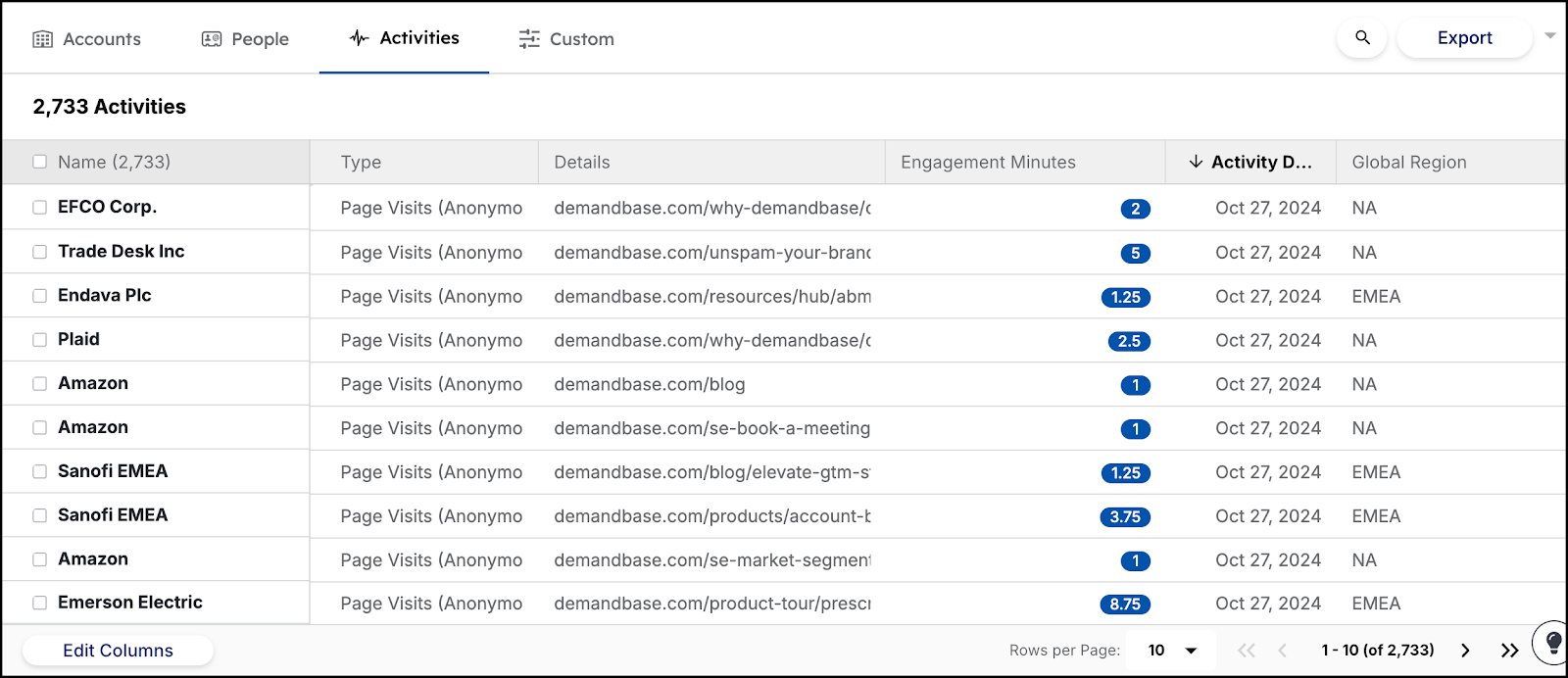Click the search magnifier icon

point(1362,38)
